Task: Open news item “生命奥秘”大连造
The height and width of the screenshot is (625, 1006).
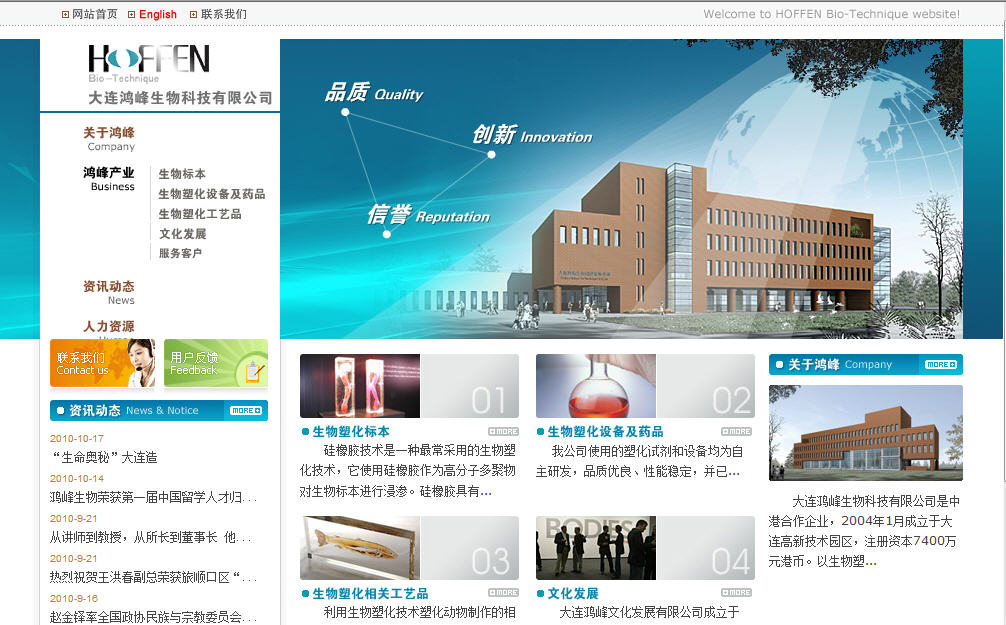Action: (x=105, y=457)
